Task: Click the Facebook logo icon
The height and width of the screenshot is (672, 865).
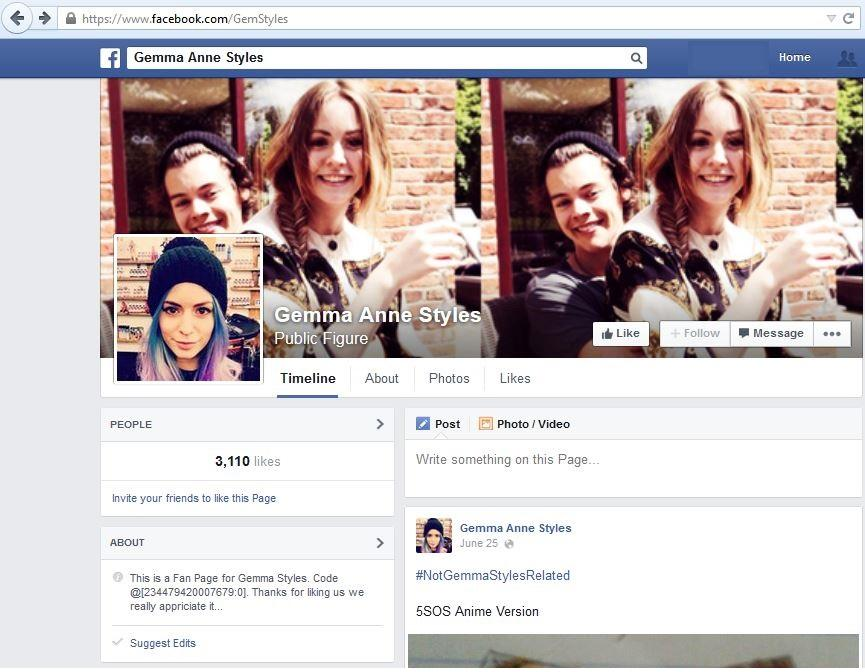Action: tap(110, 58)
